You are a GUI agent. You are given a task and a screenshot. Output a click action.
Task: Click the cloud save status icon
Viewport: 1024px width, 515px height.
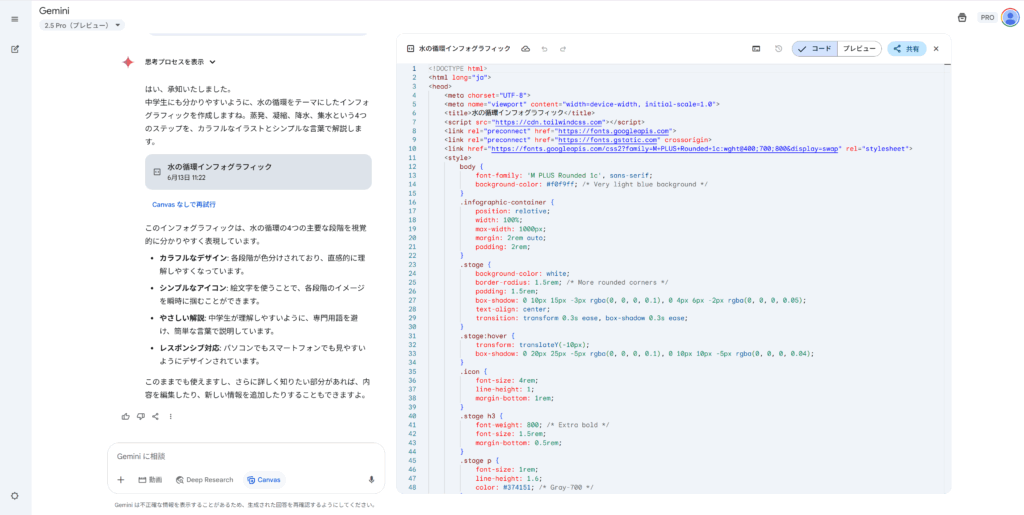(525, 49)
